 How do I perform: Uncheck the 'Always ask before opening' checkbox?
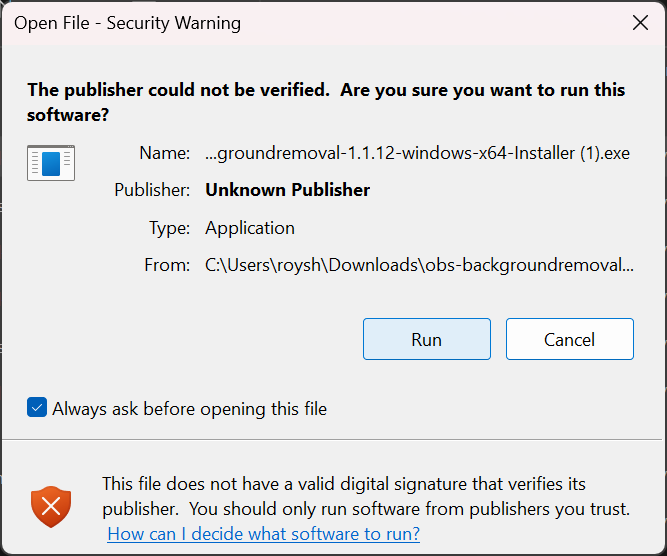coord(37,408)
